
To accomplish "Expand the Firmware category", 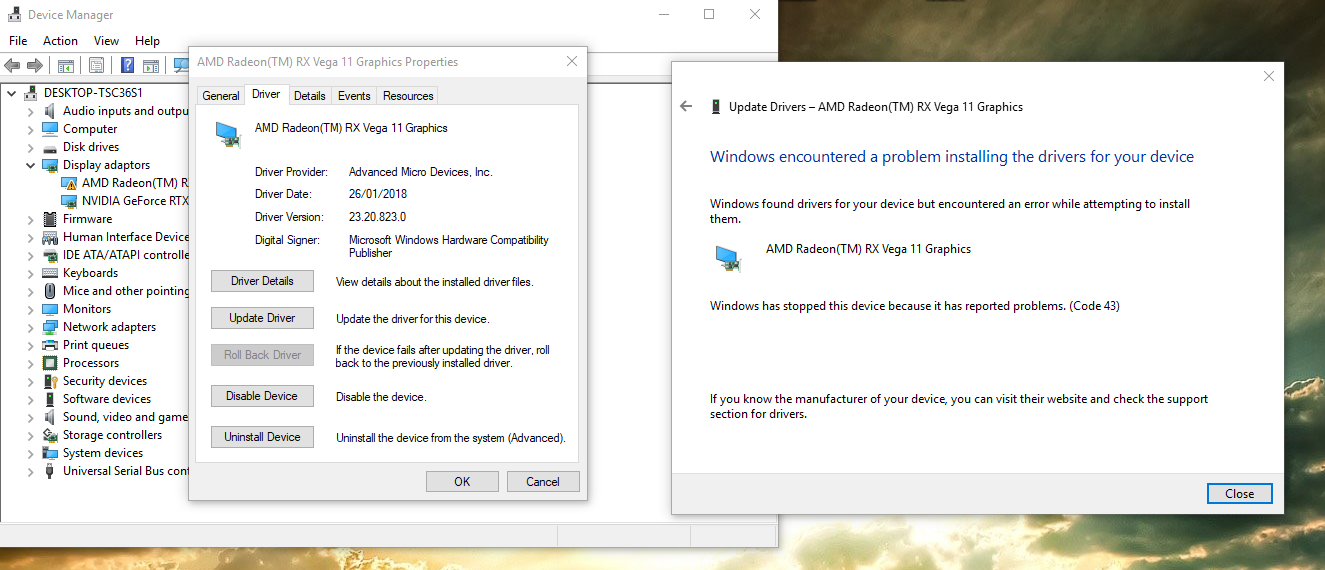I will 31,219.
